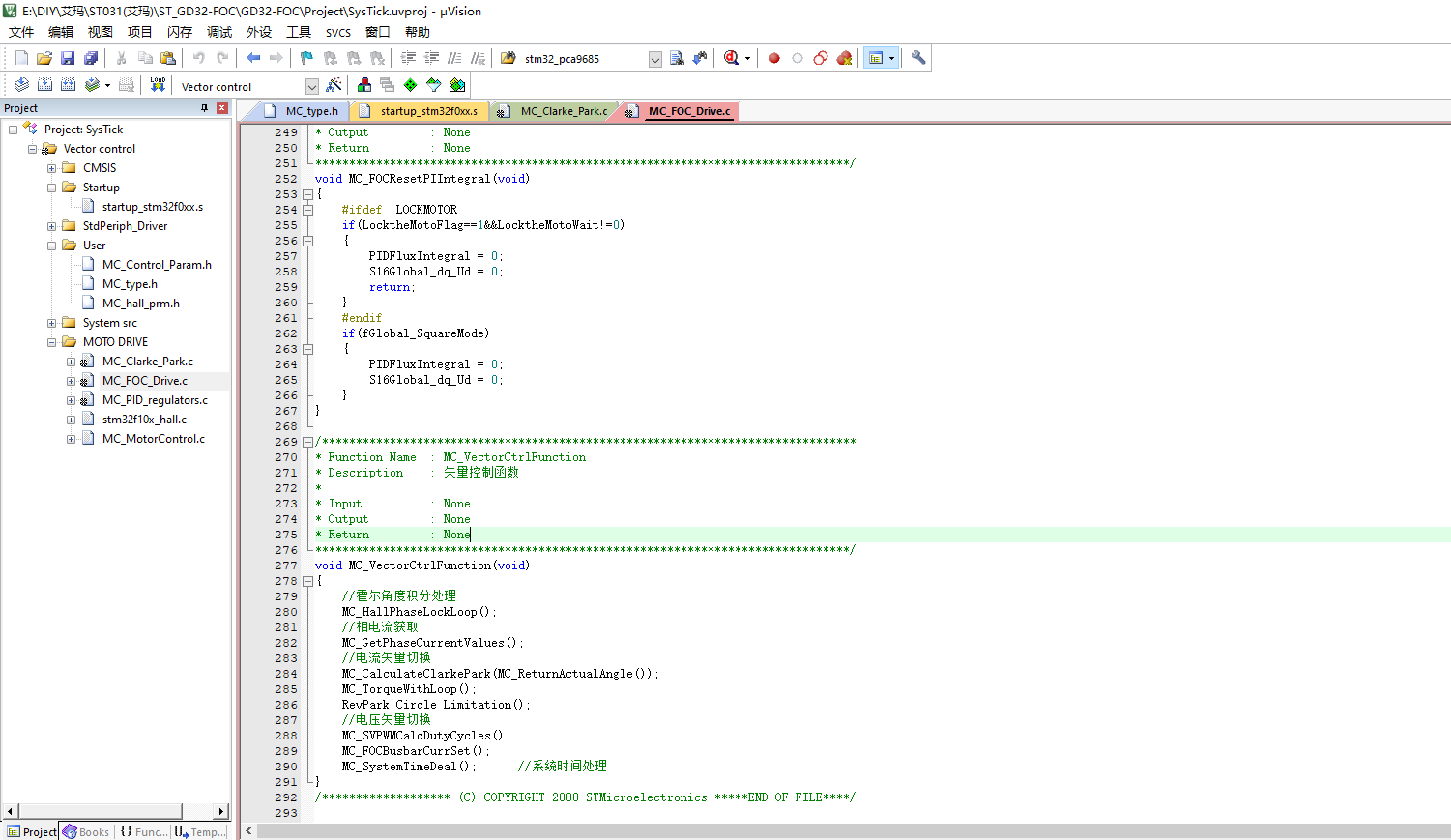Navigate backwards with the blue left arrow

(253, 58)
